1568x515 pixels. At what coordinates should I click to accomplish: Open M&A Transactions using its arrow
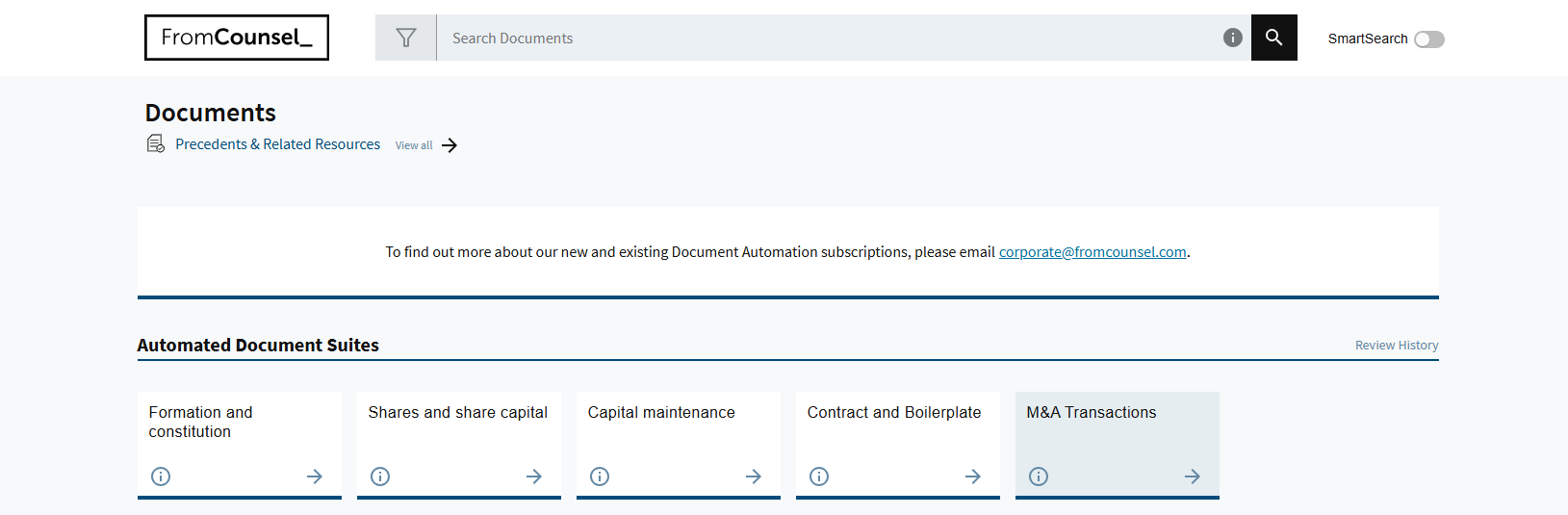point(1193,476)
